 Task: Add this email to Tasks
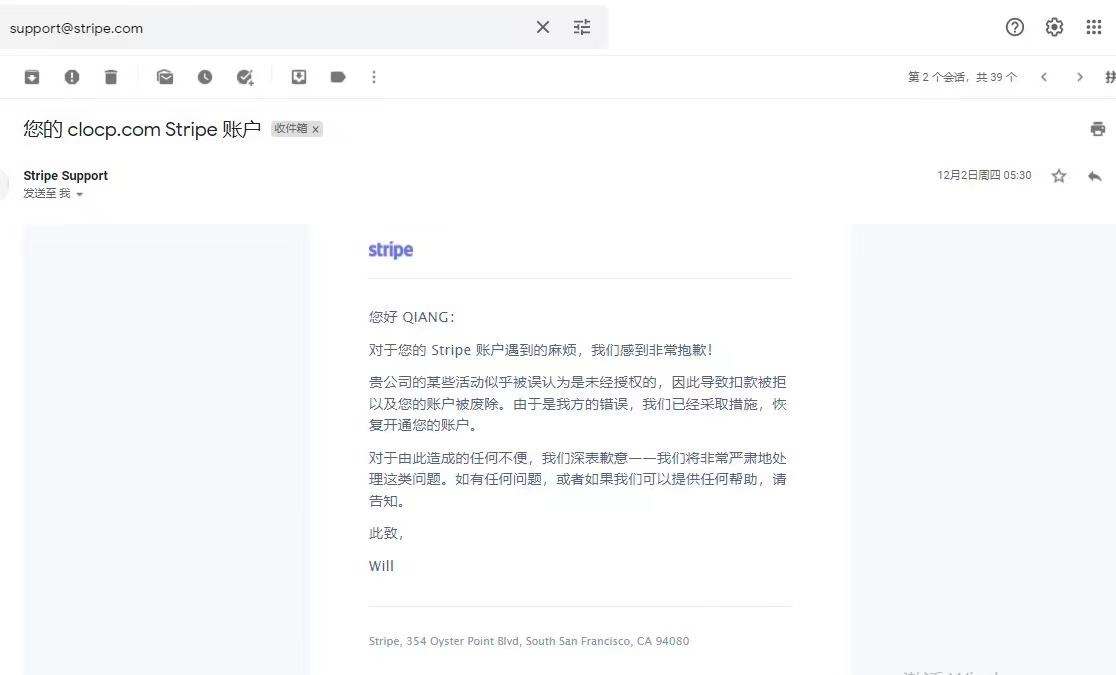[244, 76]
